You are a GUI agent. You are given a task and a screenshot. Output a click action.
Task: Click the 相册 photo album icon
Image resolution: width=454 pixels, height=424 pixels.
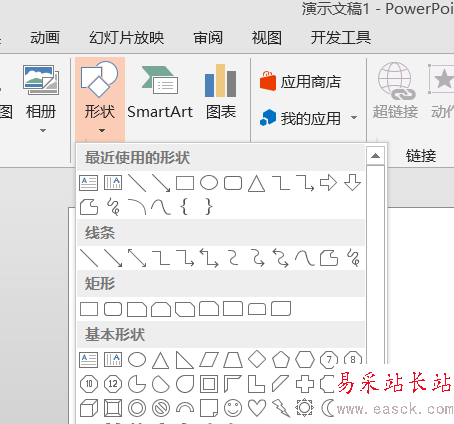coord(41,80)
